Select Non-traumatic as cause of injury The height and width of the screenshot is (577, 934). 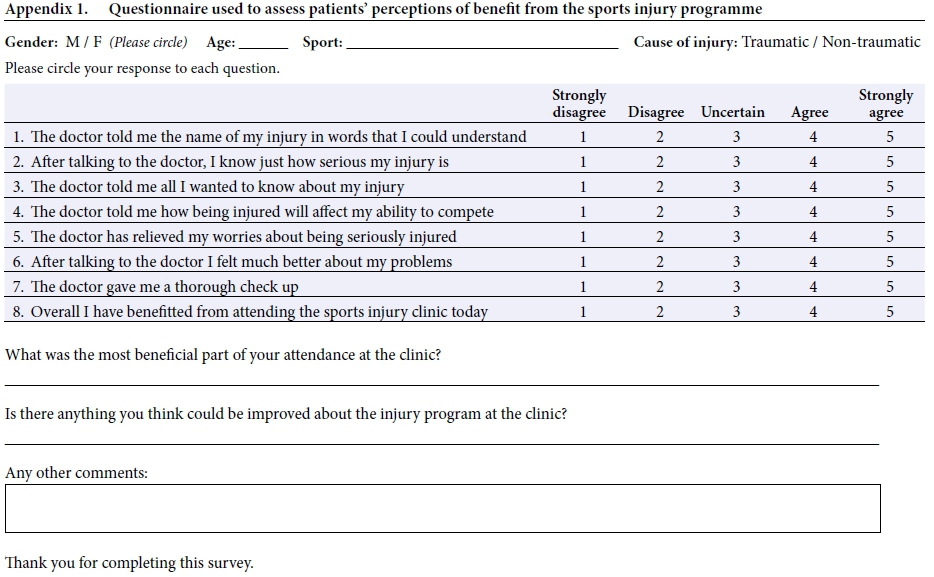pyautogui.click(x=871, y=43)
